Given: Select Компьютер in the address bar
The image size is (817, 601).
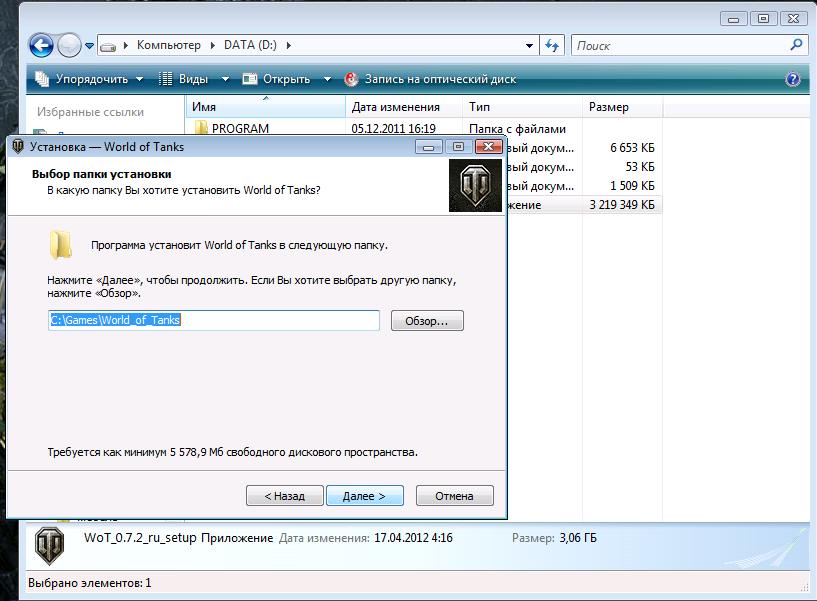Looking at the screenshot, I should click(x=168, y=45).
